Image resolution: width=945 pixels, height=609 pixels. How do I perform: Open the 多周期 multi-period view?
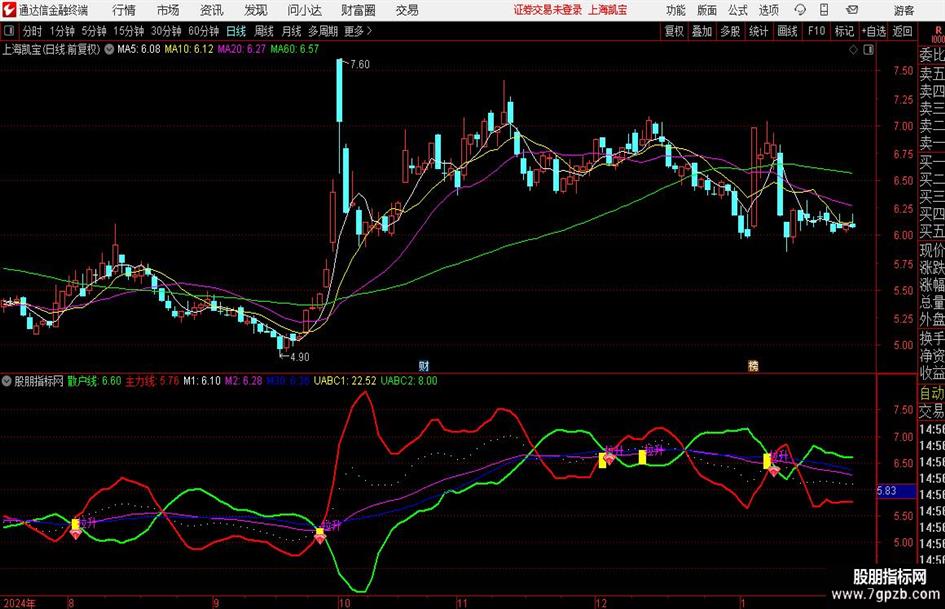coord(323,31)
